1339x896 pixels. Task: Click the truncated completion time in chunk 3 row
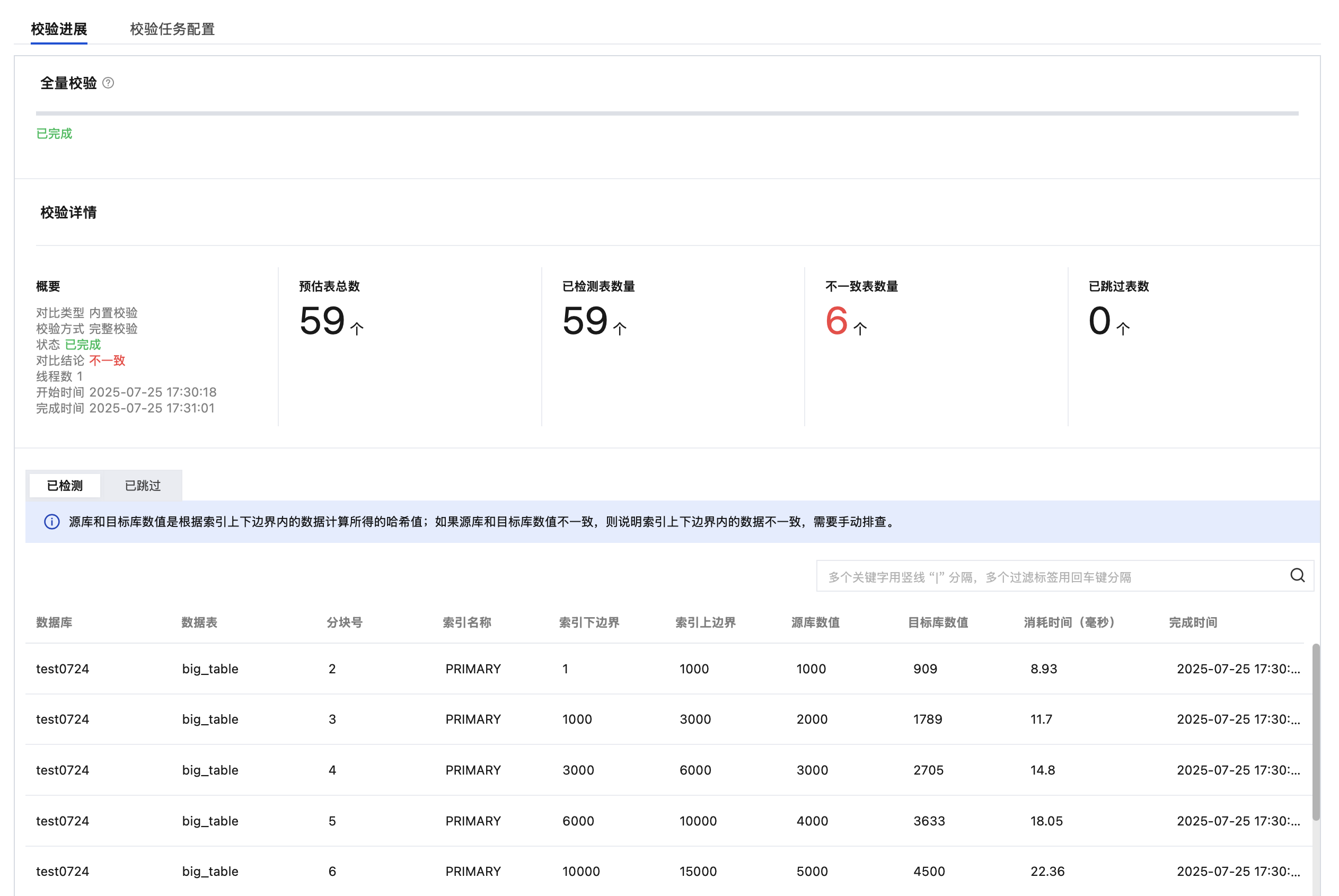1238,719
